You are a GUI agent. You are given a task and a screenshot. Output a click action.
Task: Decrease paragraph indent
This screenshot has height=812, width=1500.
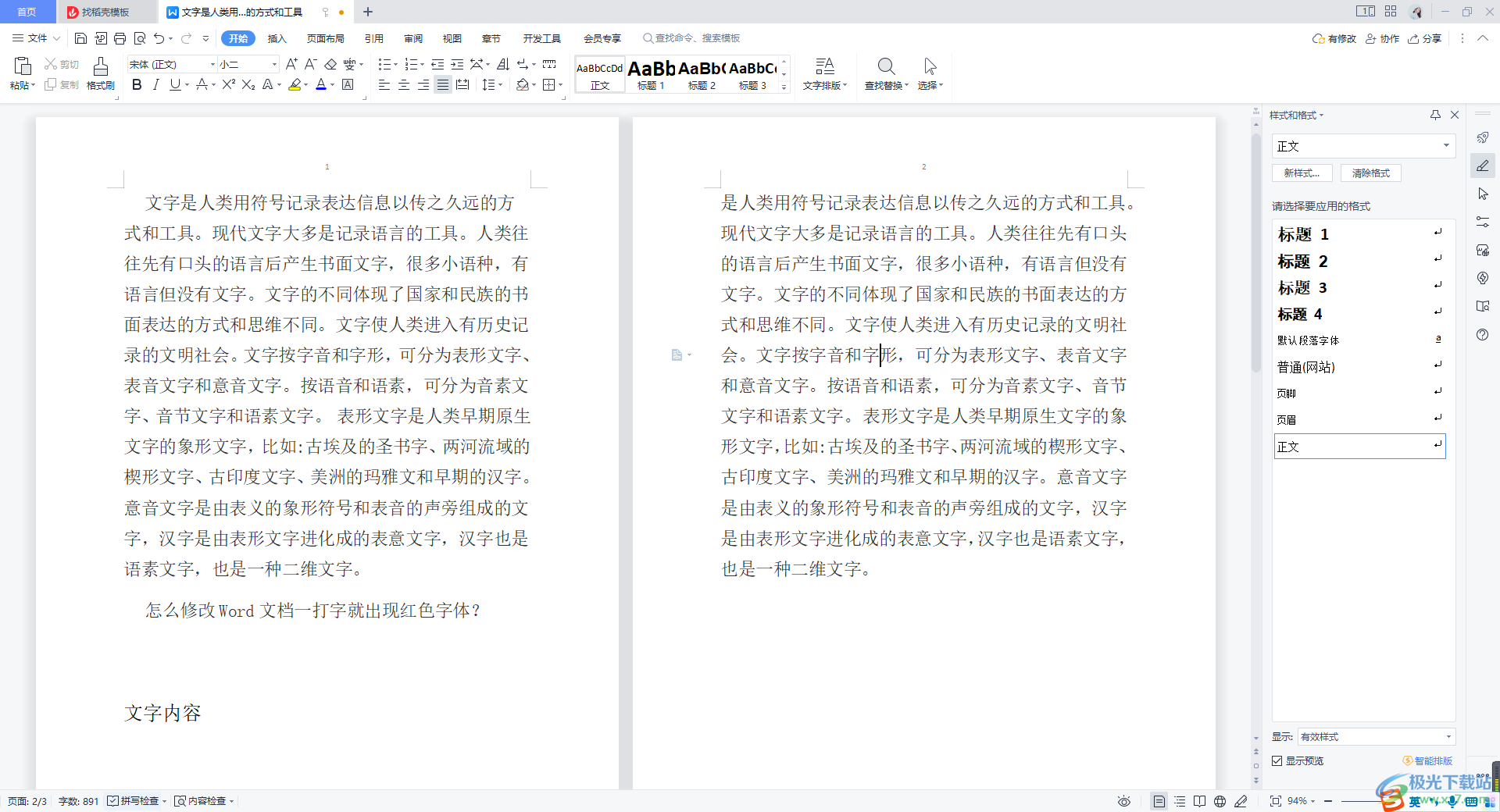(437, 64)
